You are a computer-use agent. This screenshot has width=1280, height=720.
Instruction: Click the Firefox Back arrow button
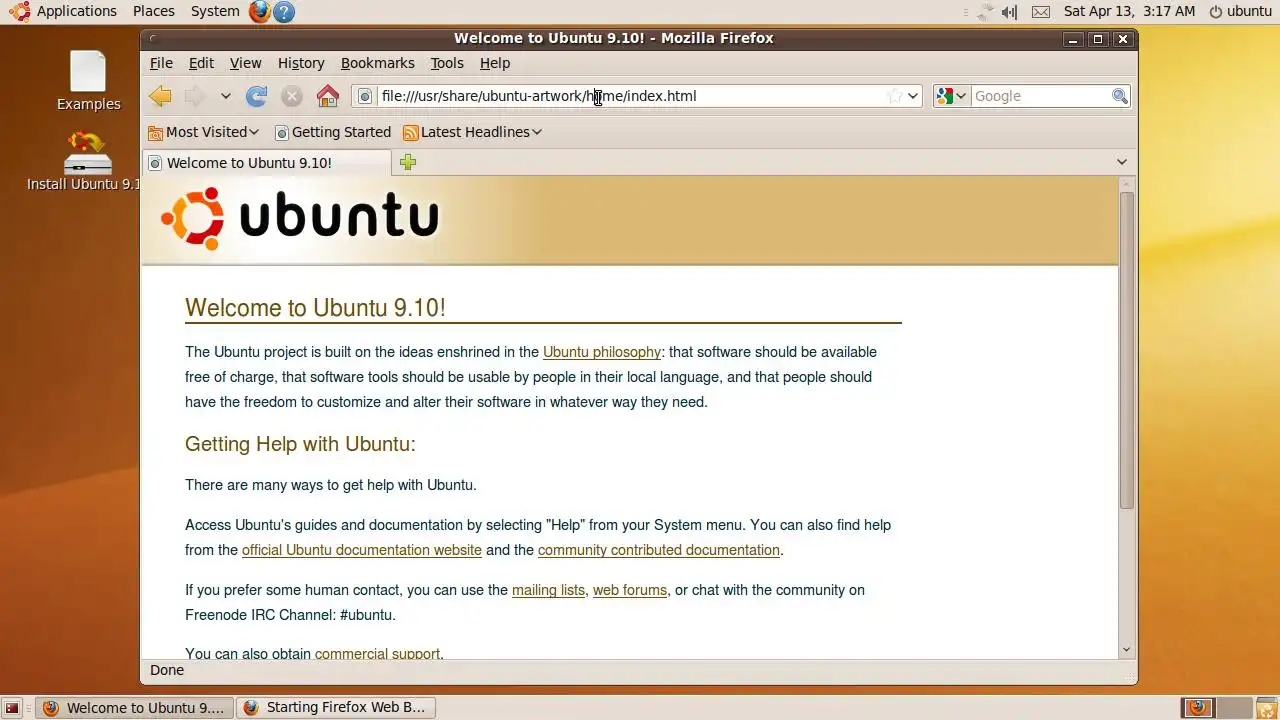pyautogui.click(x=160, y=96)
